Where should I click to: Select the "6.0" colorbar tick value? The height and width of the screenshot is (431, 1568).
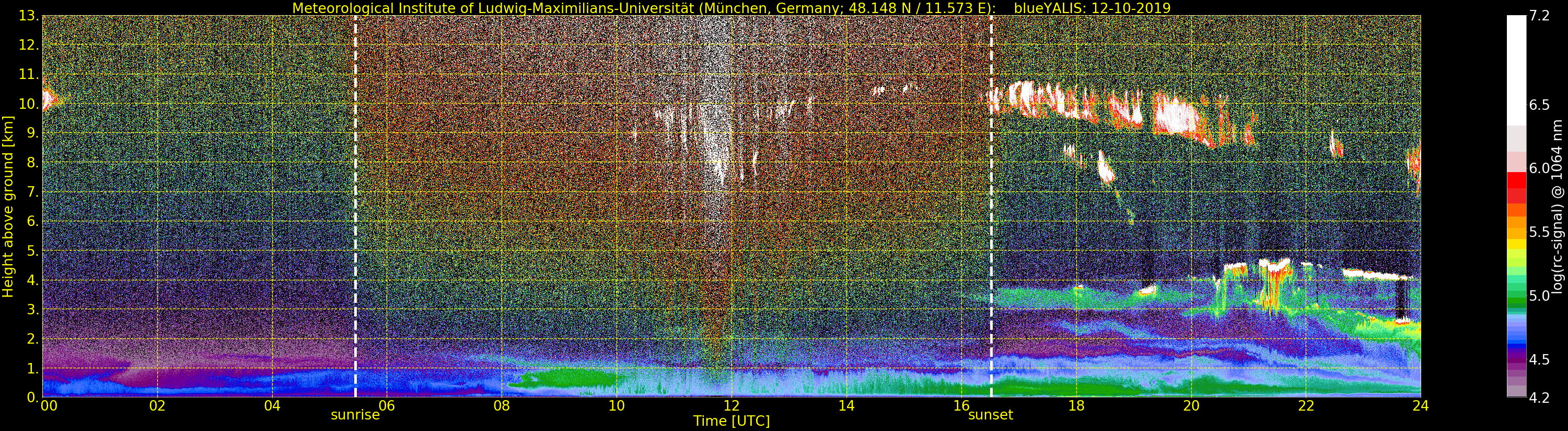point(1539,168)
